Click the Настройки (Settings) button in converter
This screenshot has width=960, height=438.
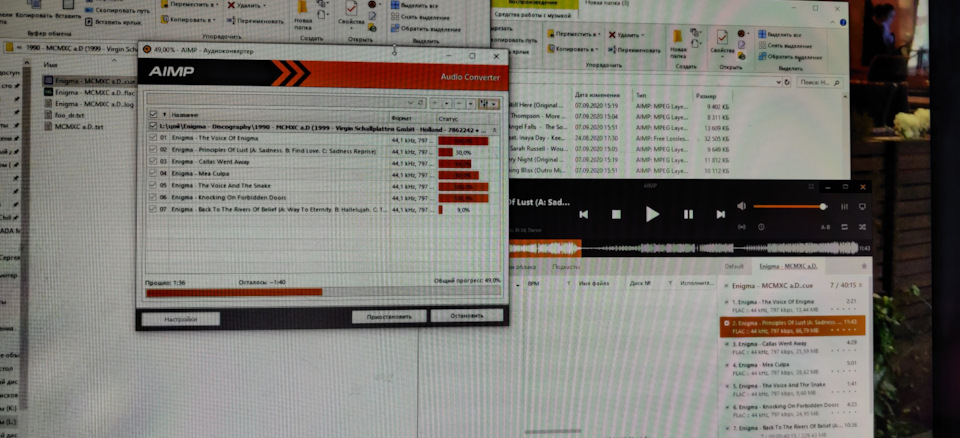point(181,319)
